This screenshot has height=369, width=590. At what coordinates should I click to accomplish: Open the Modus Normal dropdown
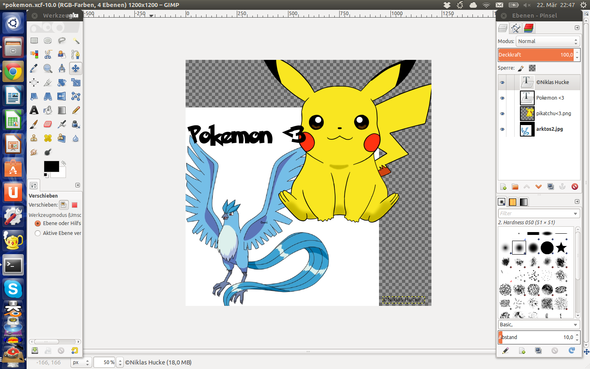547,41
